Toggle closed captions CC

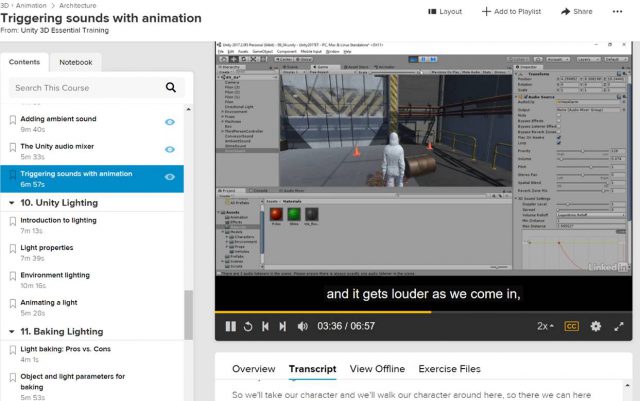(x=571, y=326)
